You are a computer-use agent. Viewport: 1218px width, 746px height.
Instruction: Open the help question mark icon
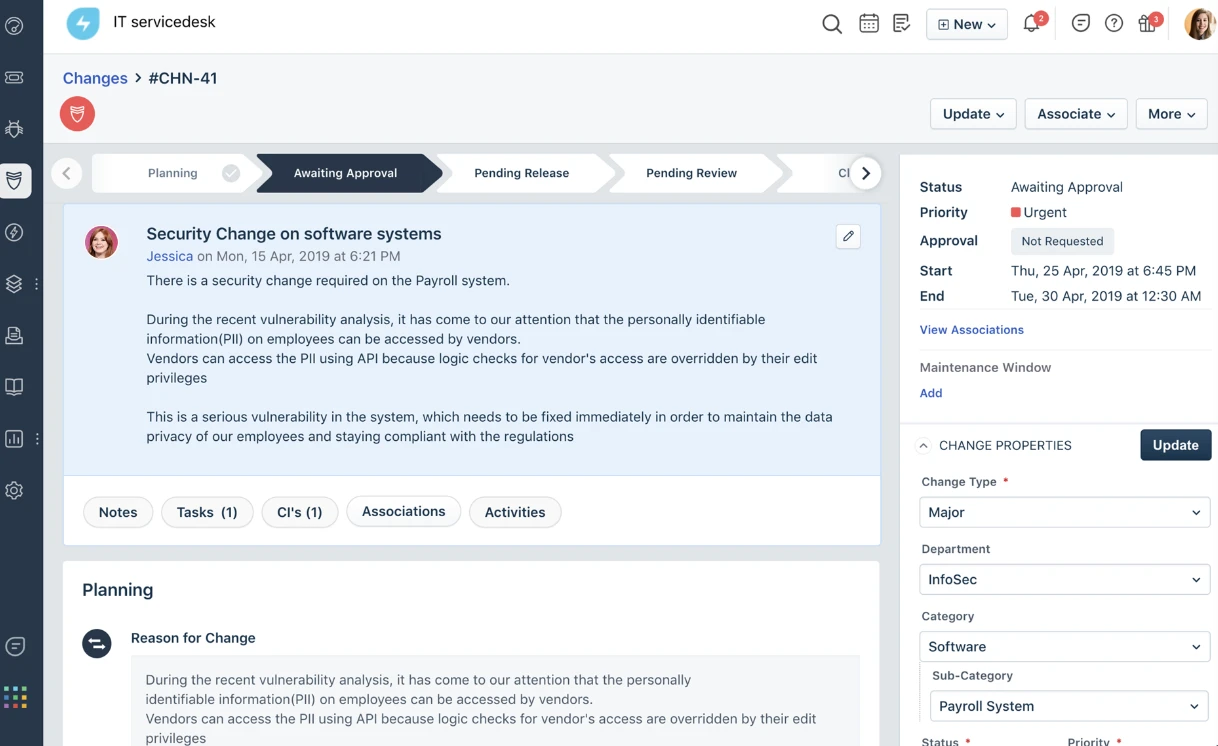click(x=1113, y=23)
